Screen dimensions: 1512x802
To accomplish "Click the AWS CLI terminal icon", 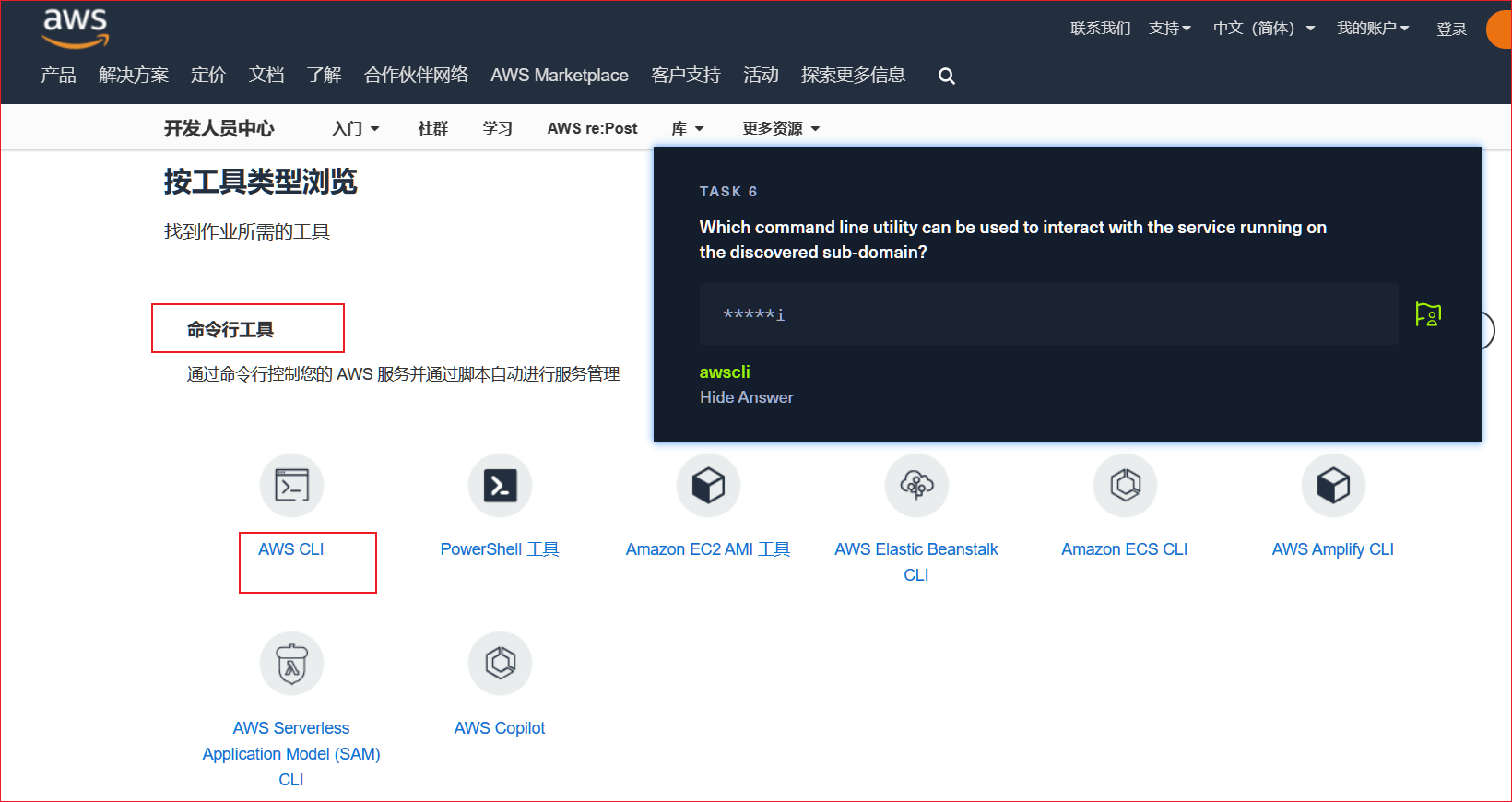I will click(291, 485).
